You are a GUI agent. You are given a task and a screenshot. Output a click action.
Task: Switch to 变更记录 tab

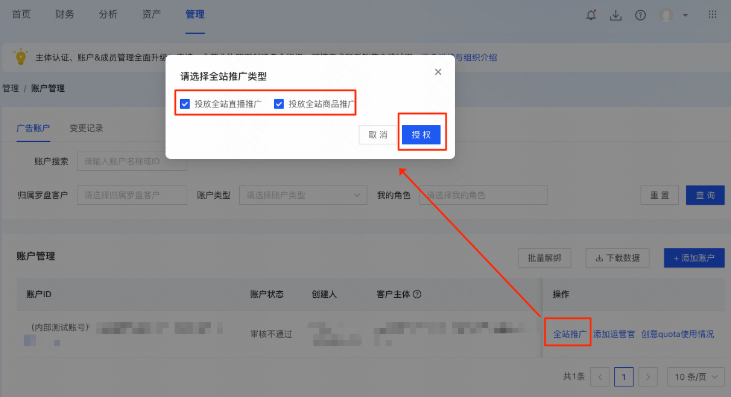(86, 128)
